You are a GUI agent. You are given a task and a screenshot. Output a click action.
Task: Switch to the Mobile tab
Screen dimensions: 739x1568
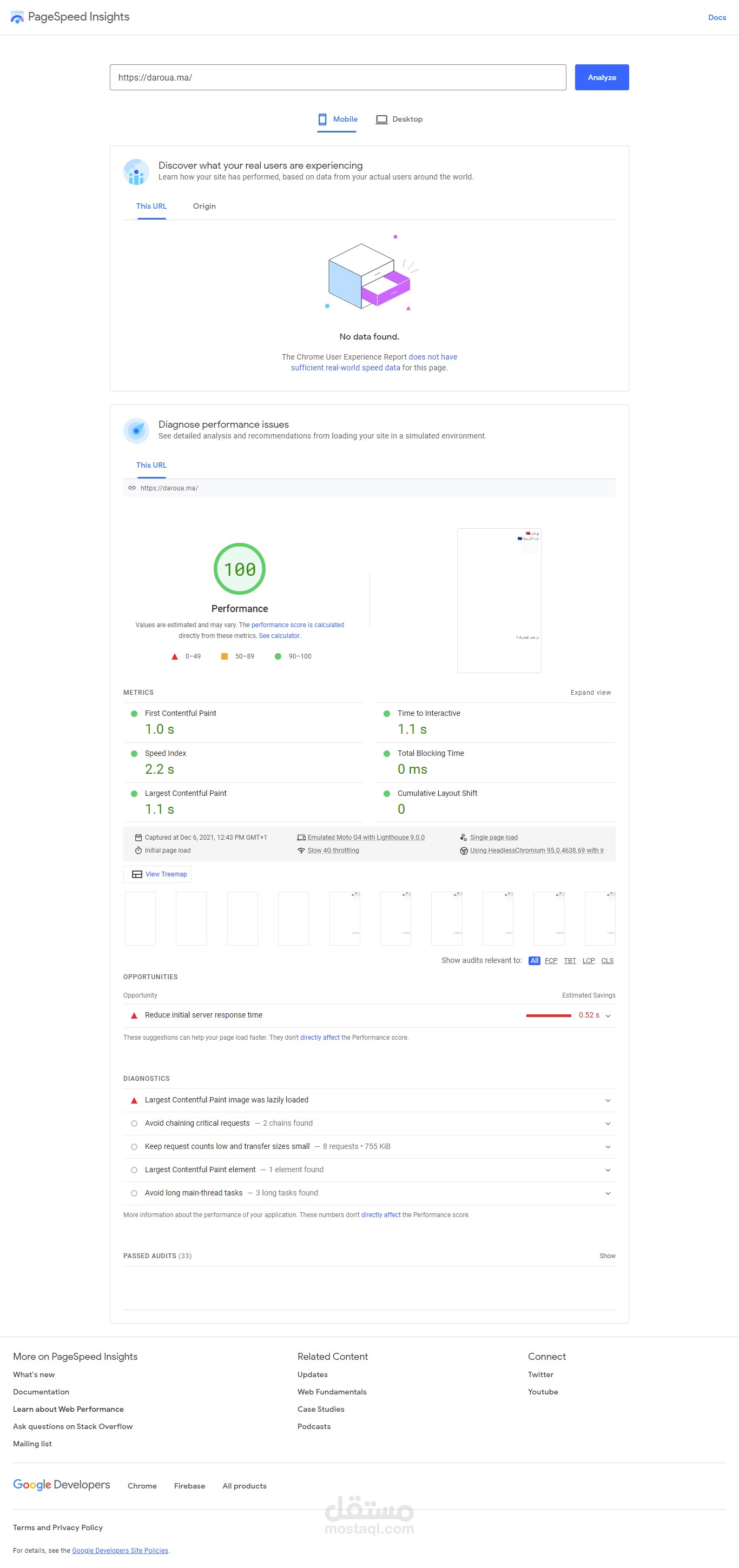click(x=338, y=119)
